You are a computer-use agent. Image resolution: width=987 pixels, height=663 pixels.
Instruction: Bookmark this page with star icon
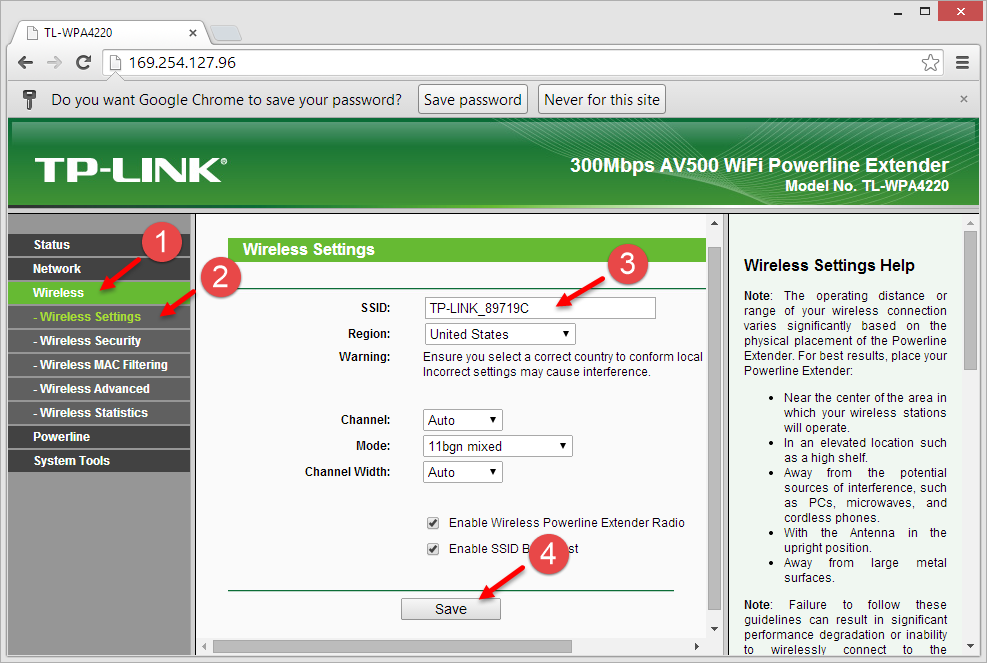click(930, 63)
